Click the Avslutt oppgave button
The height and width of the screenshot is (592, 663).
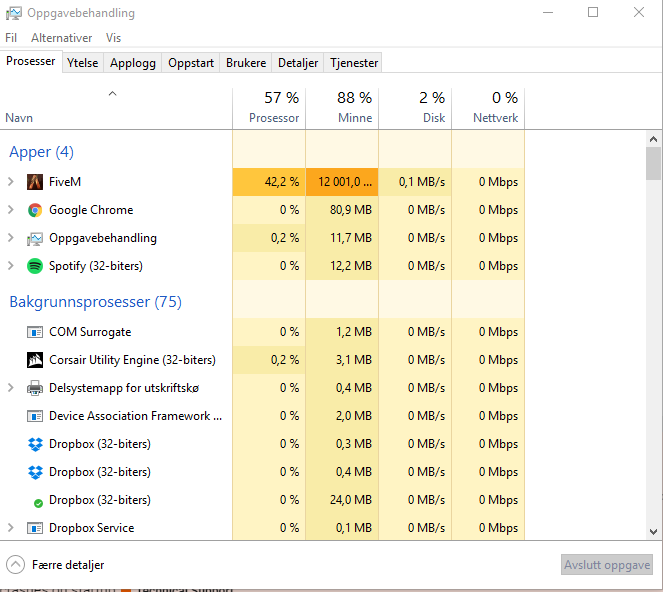(x=607, y=565)
